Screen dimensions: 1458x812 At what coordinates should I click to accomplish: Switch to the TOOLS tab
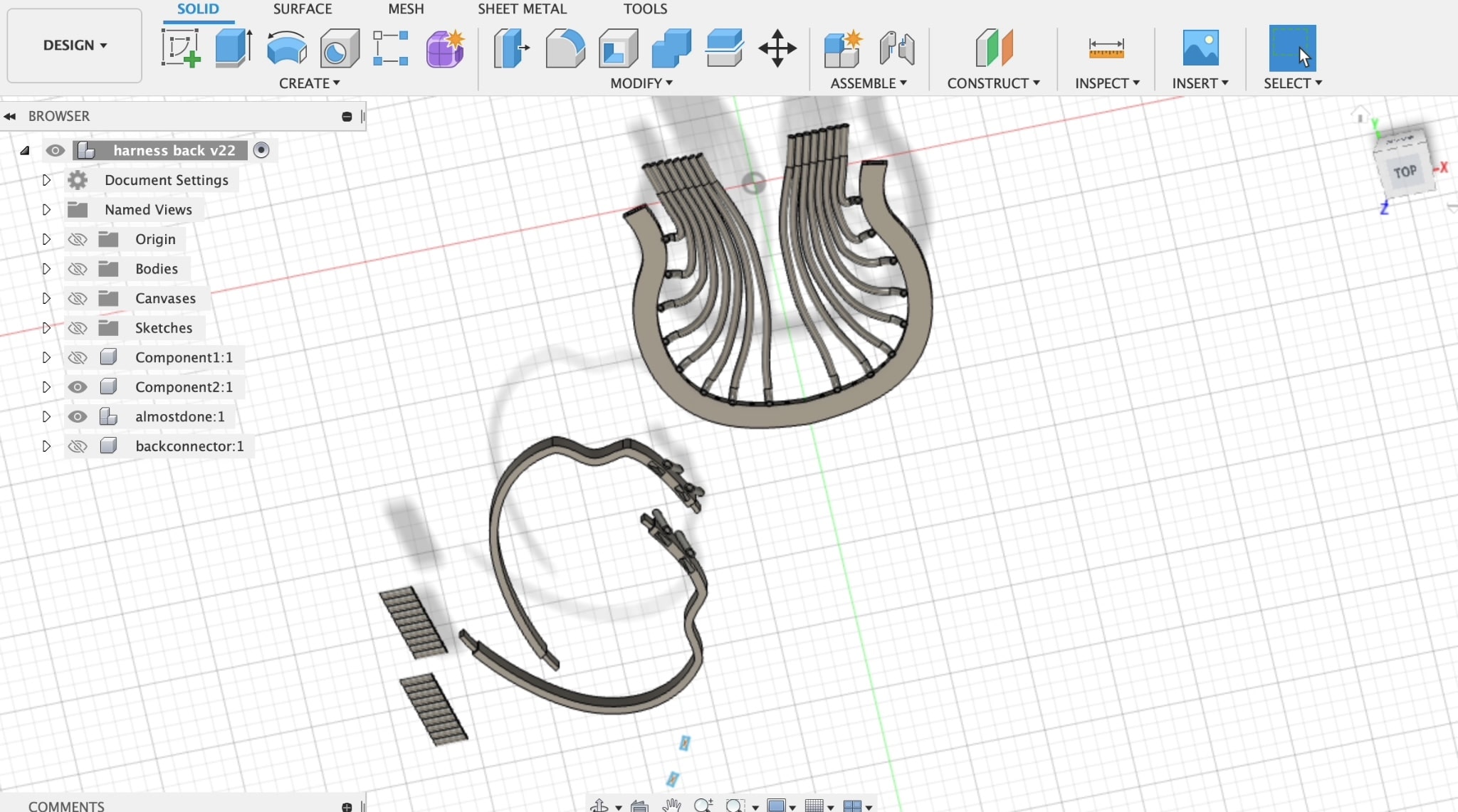[645, 9]
